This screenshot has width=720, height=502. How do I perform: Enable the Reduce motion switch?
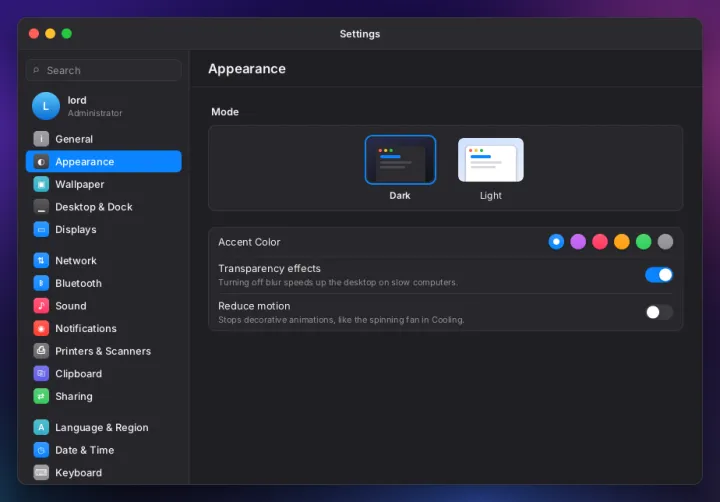point(658,312)
